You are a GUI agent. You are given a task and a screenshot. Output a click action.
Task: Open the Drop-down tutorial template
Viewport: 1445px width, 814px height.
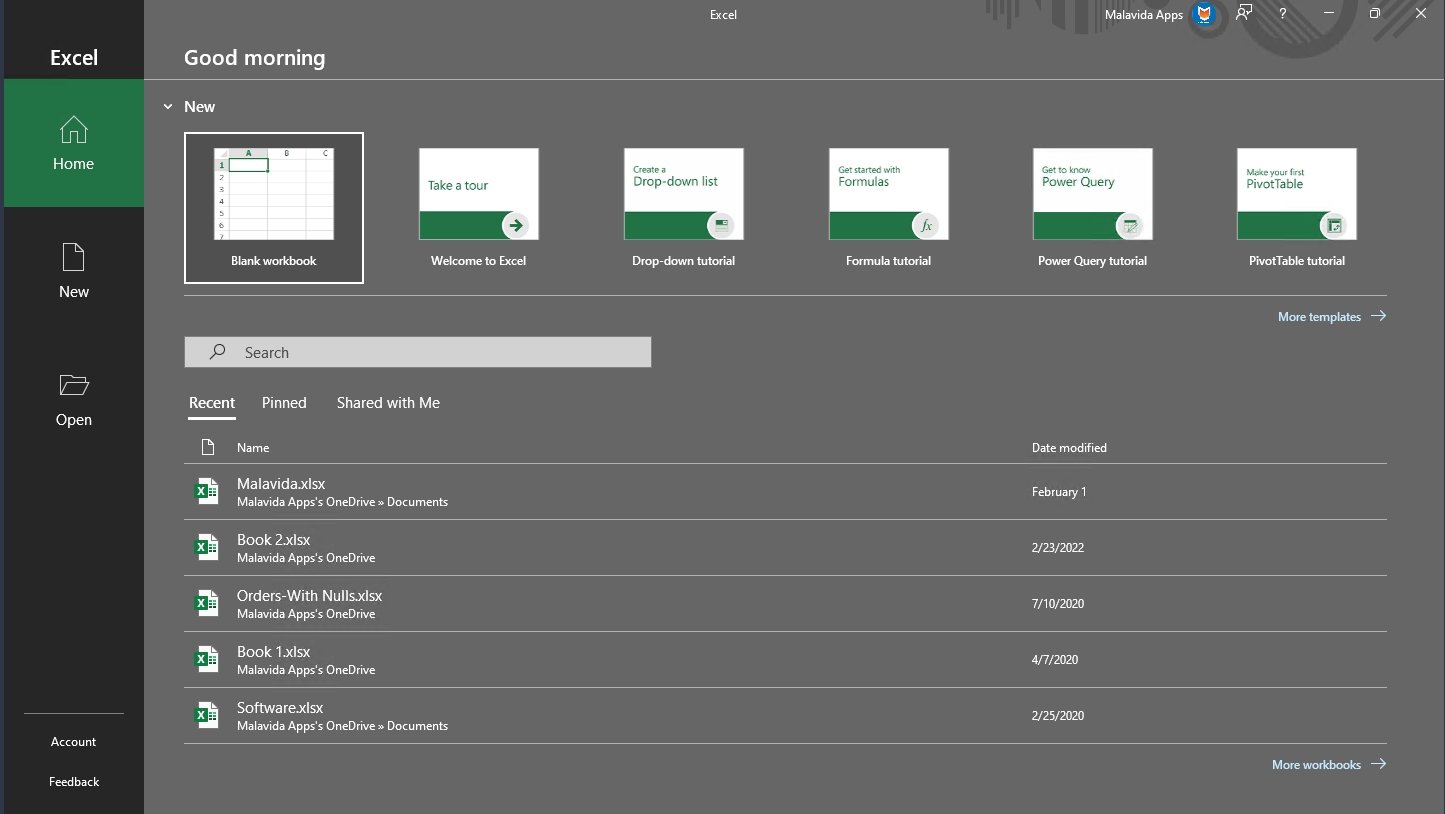[x=683, y=208]
